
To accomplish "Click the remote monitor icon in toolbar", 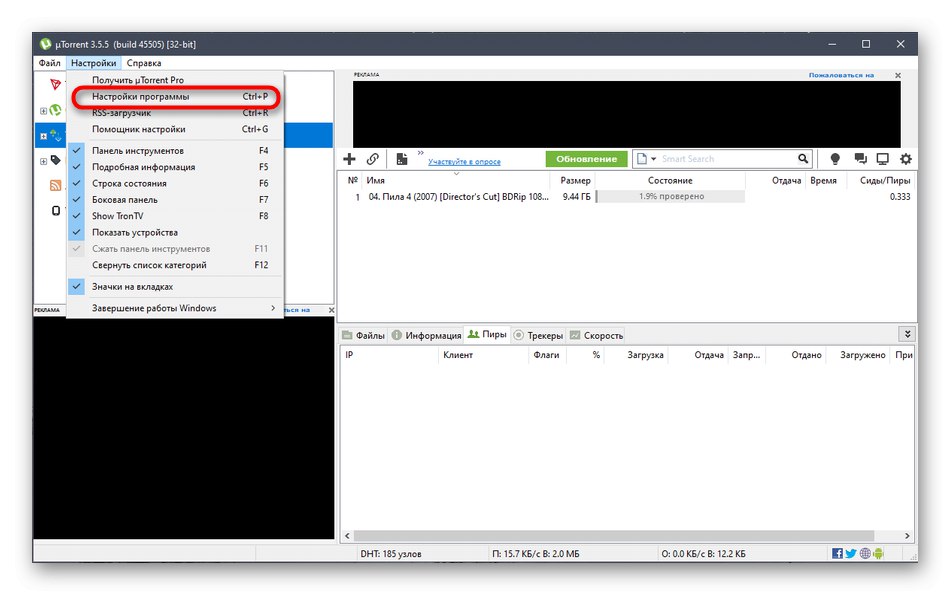I will [883, 159].
